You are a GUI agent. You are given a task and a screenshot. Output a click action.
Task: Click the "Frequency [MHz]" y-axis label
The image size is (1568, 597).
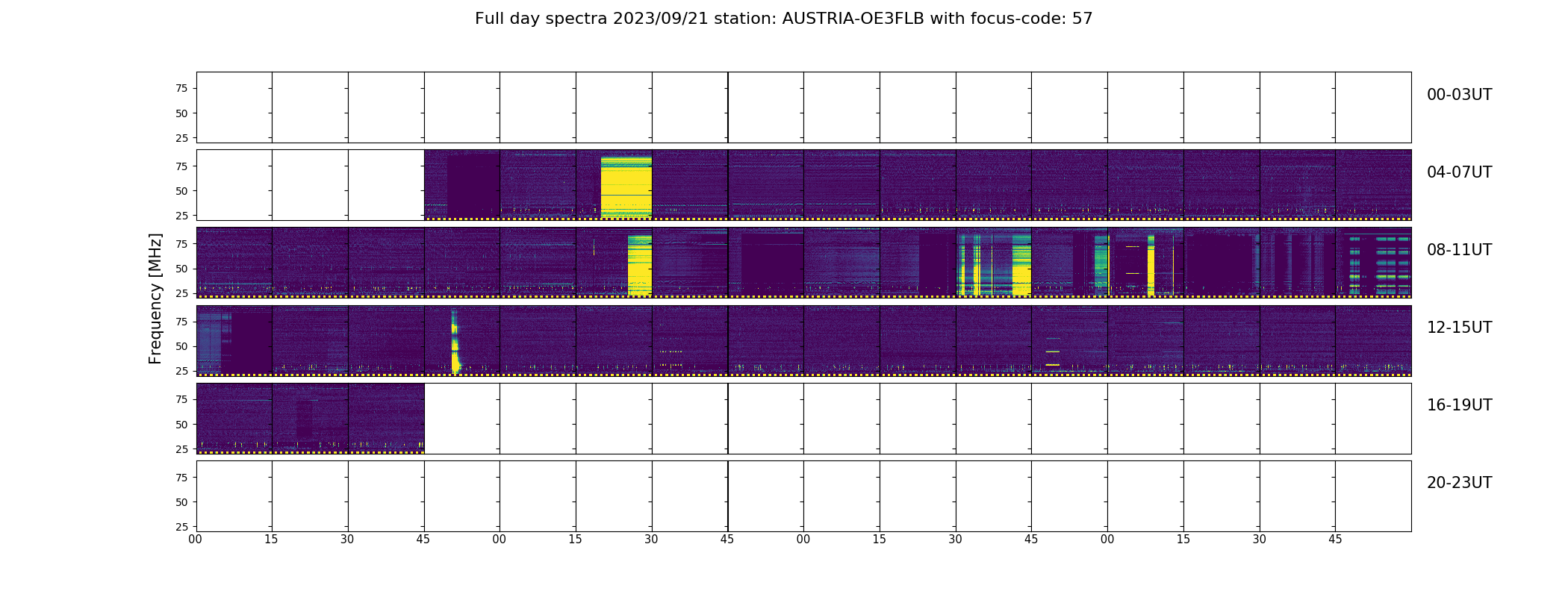tap(155, 299)
